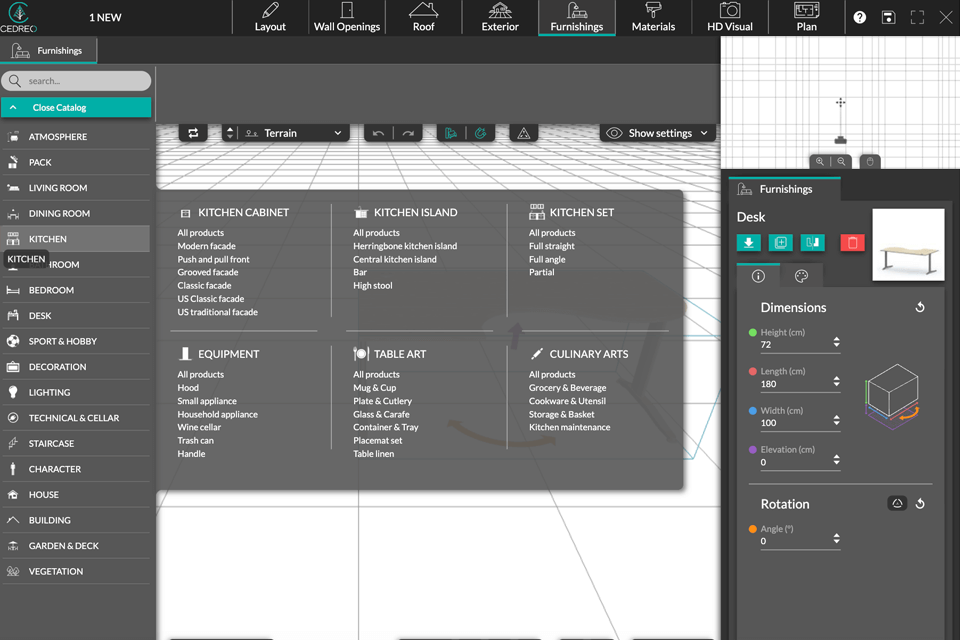The height and width of the screenshot is (640, 960).
Task: Open the Layout tool
Action: pyautogui.click(x=270, y=18)
